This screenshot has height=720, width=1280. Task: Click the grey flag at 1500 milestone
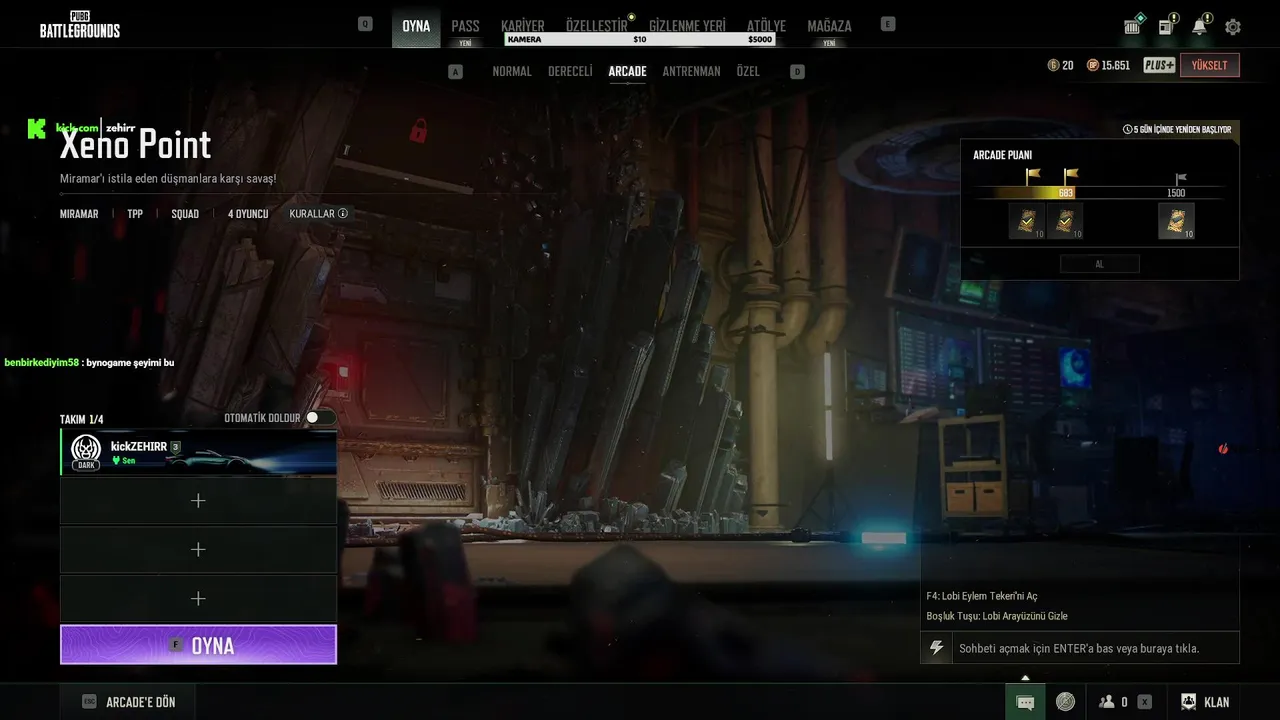pos(1181,179)
